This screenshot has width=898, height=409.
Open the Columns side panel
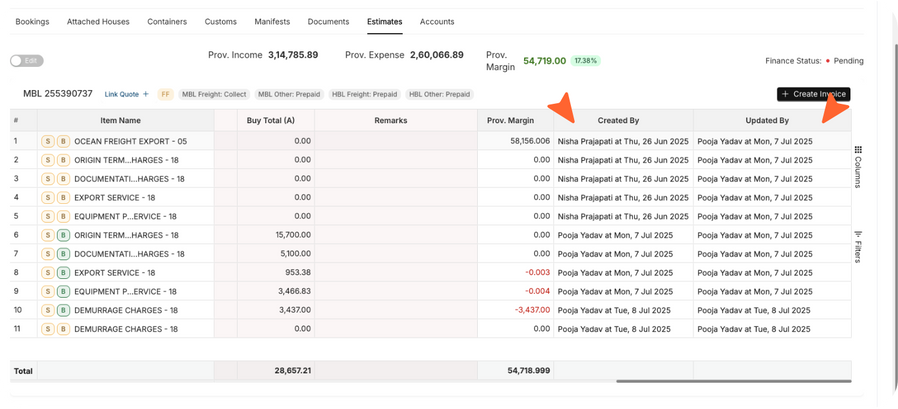pyautogui.click(x=858, y=167)
